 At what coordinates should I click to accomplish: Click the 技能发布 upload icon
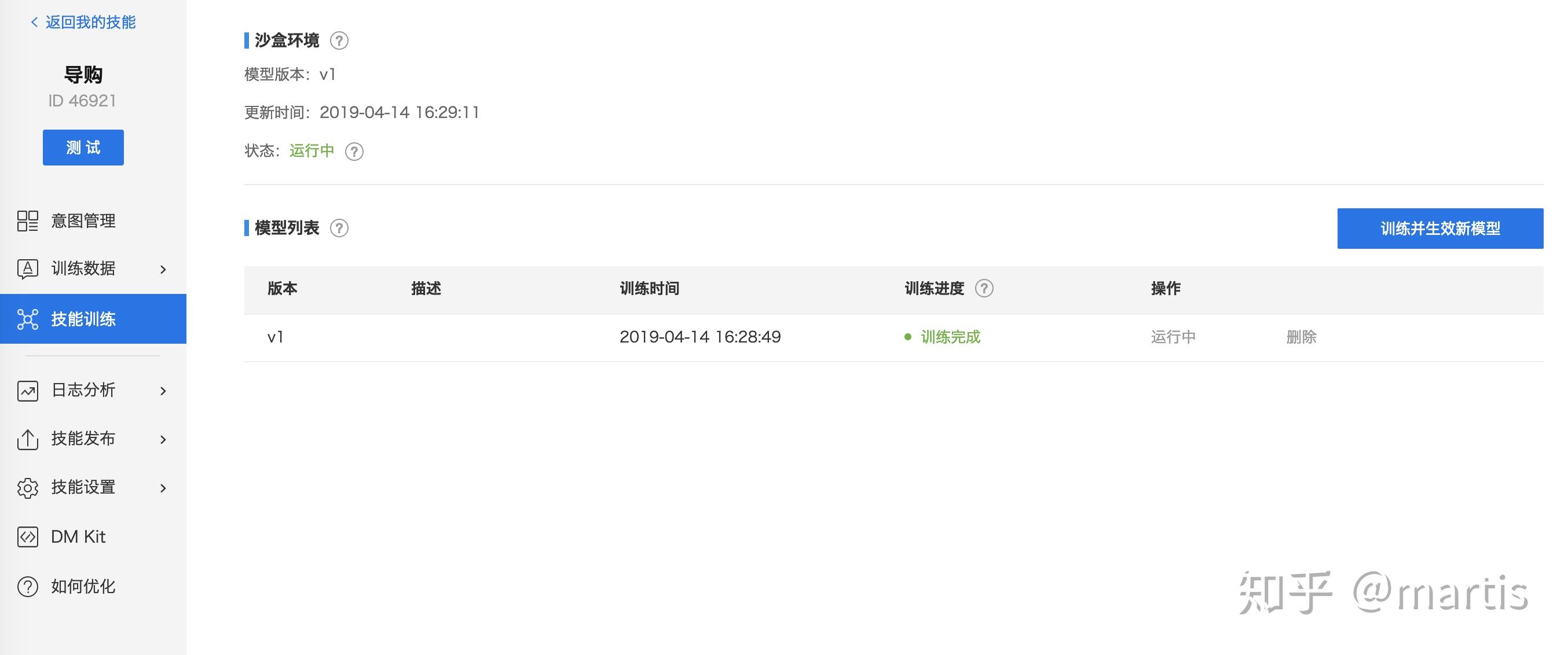click(x=27, y=439)
